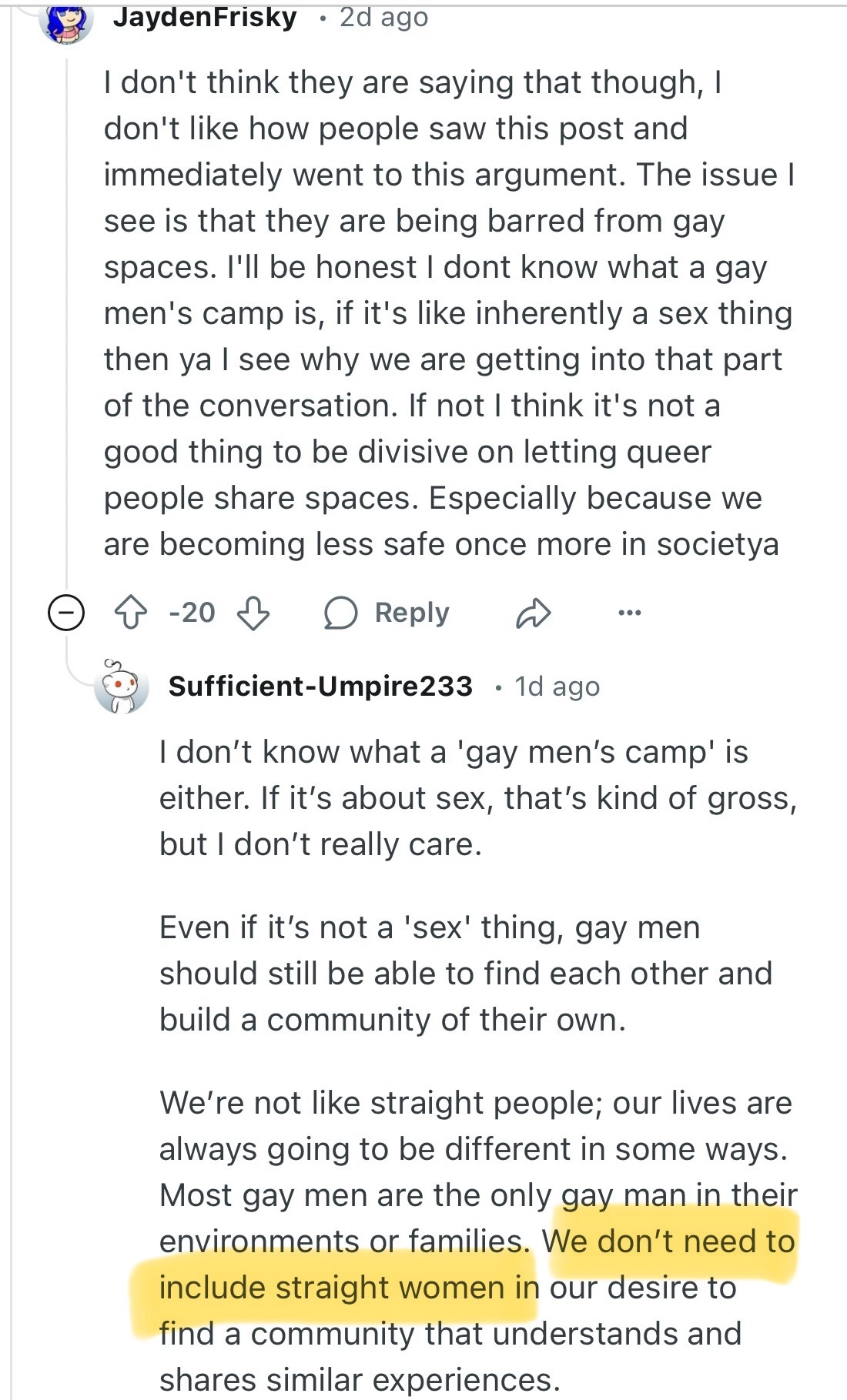Tap JaydenFrisky's comment text body
The image size is (847, 1400).
(x=447, y=313)
